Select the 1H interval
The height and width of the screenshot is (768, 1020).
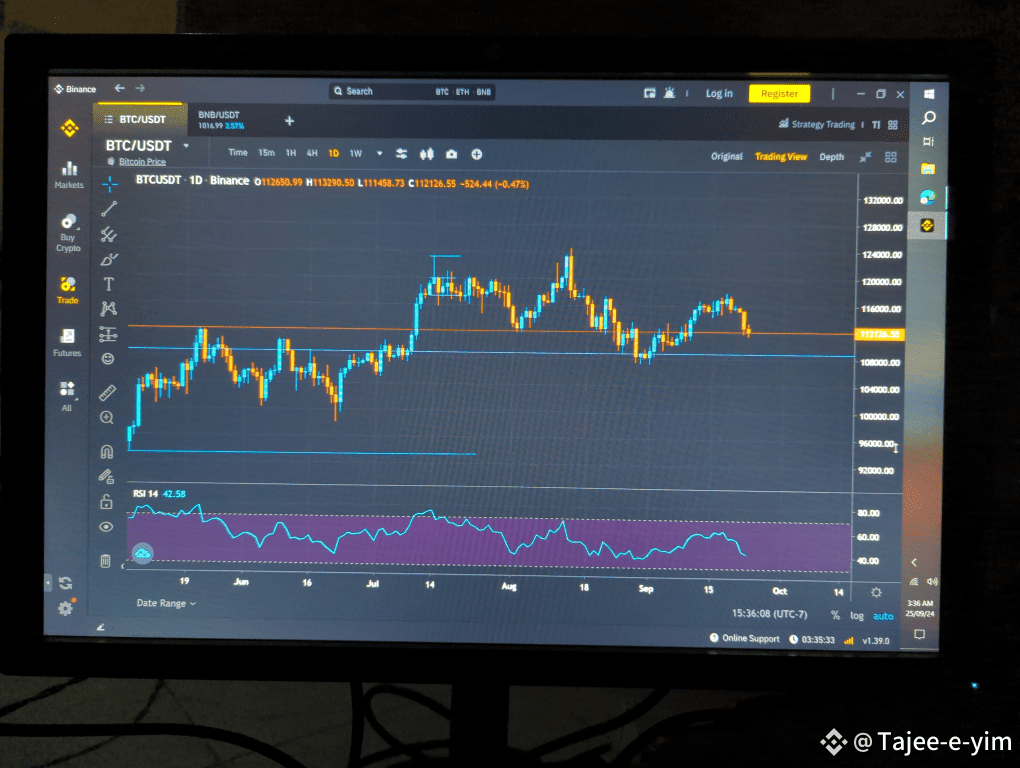pyautogui.click(x=291, y=153)
